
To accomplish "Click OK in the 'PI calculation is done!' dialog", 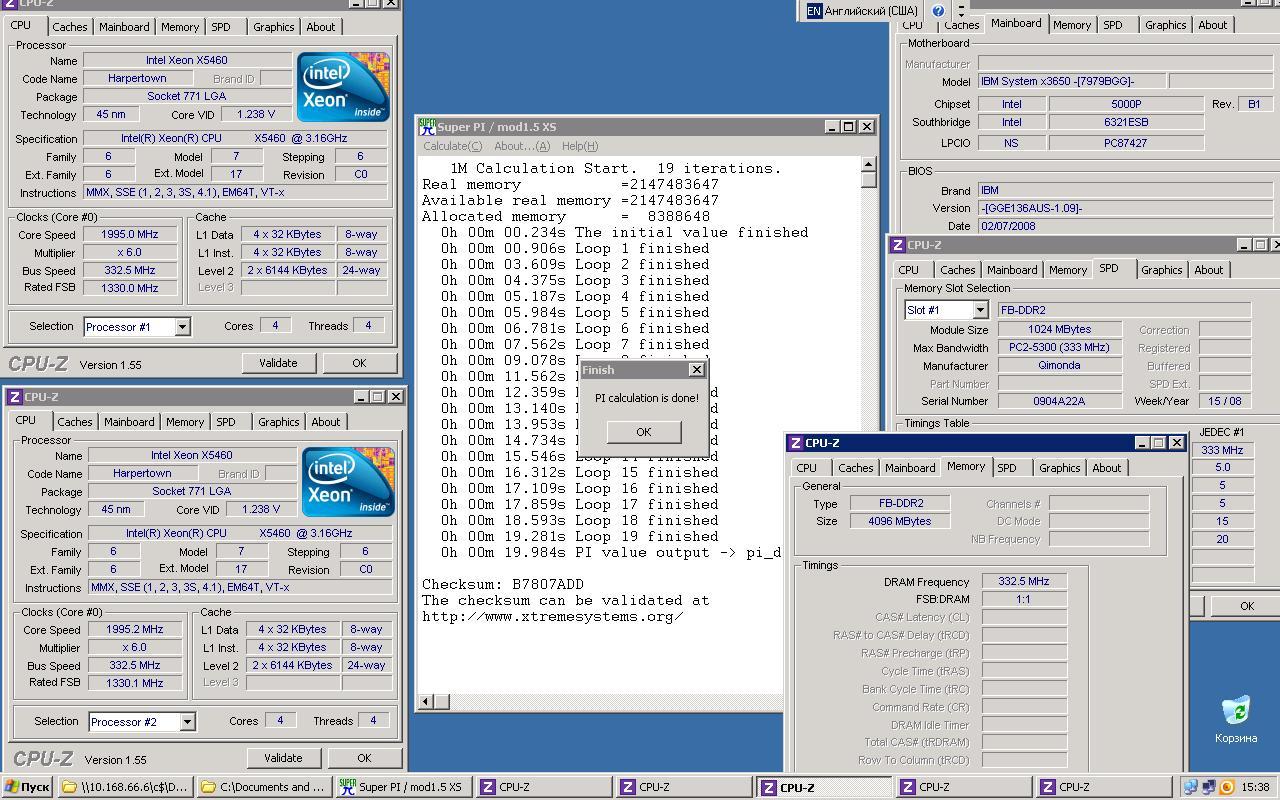I will coord(643,432).
